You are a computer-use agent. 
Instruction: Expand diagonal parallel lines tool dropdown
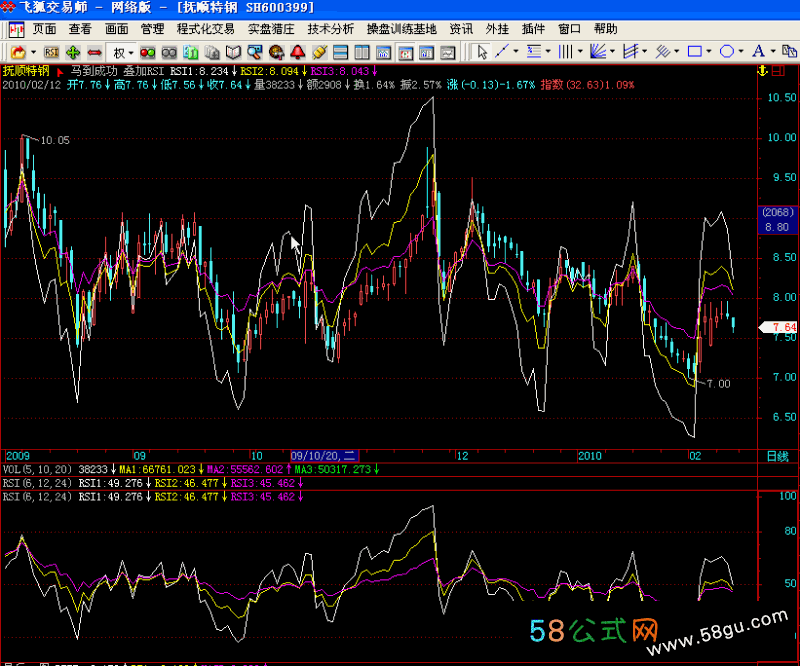click(677, 52)
